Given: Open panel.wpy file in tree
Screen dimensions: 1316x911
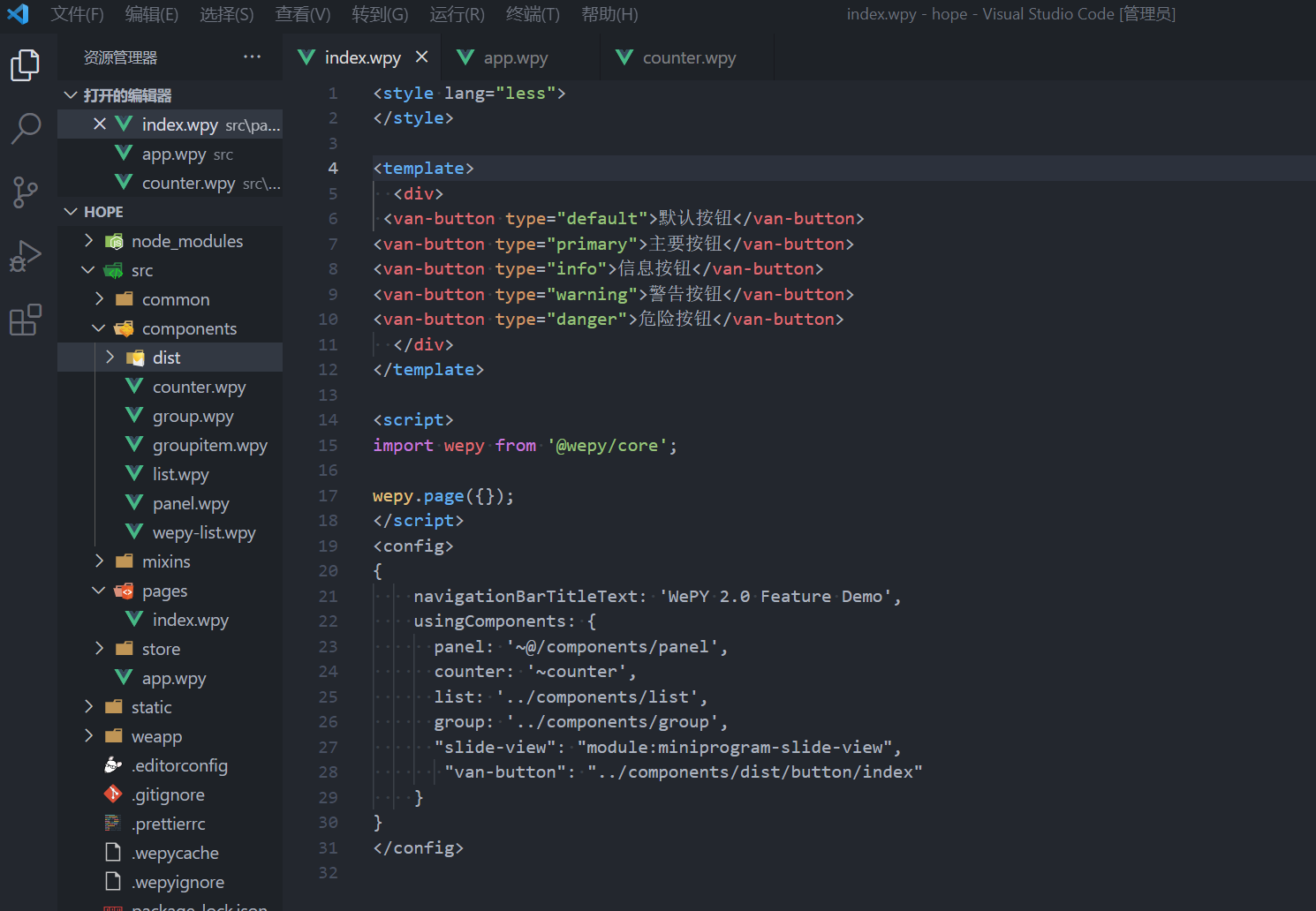Looking at the screenshot, I should point(170,503).
